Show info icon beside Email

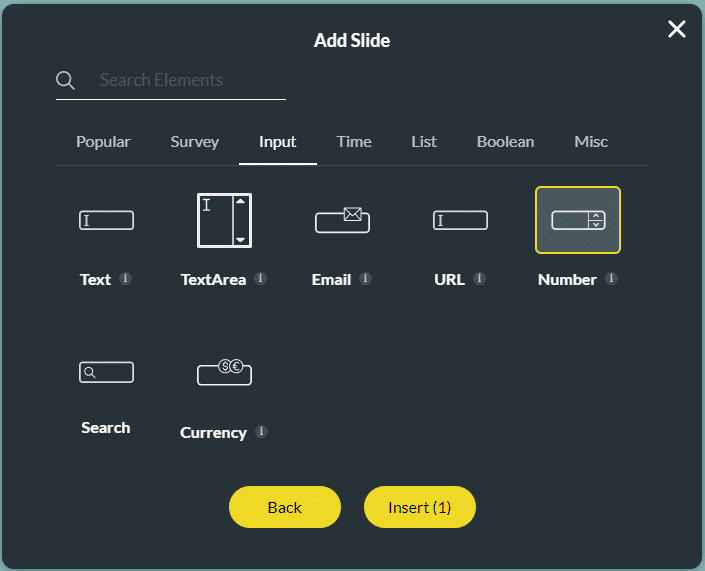366,279
